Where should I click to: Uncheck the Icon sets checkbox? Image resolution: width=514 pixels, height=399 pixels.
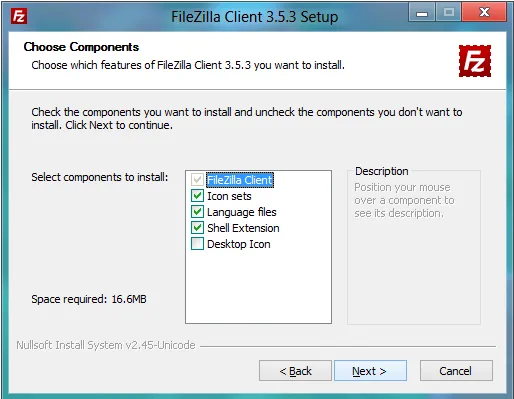[197, 196]
